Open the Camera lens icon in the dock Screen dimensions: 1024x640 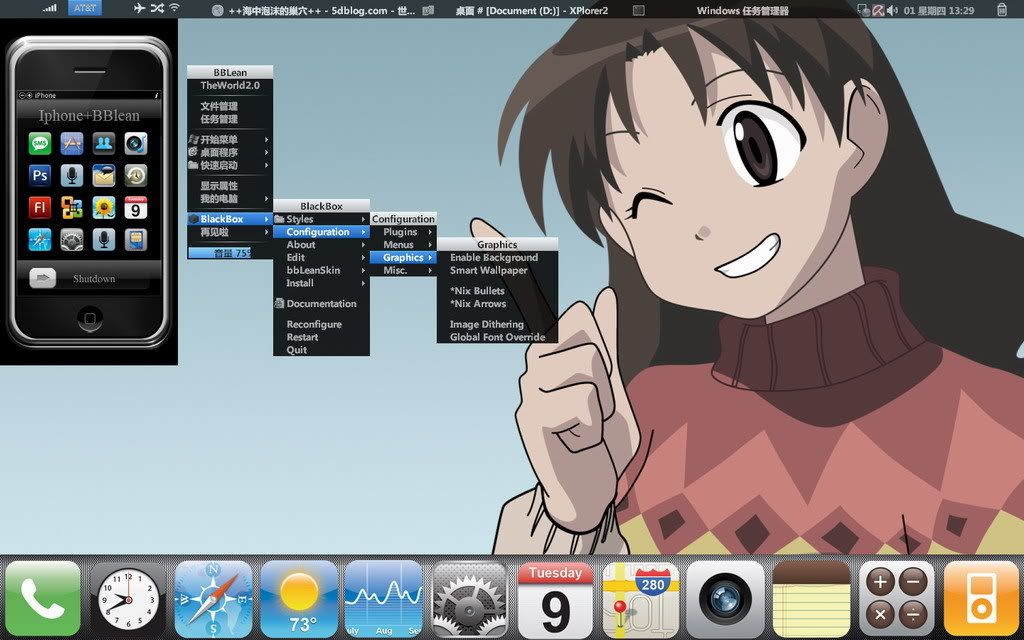pos(726,598)
